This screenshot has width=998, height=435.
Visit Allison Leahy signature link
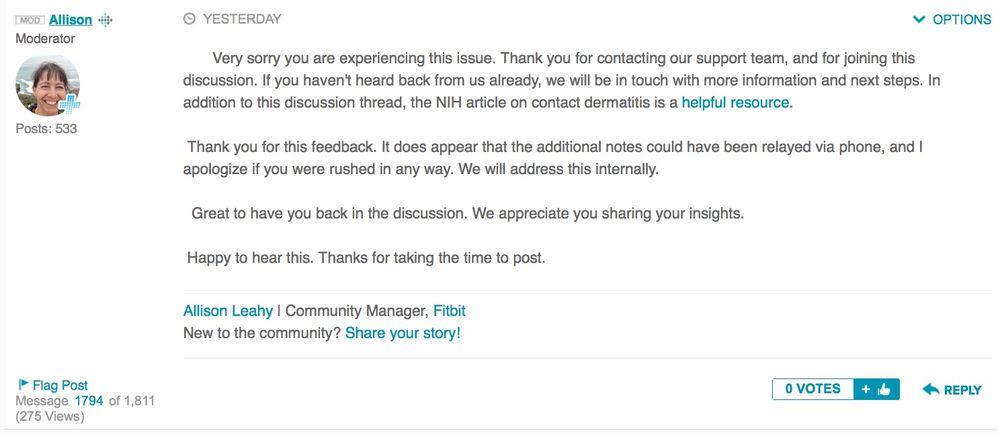[228, 311]
